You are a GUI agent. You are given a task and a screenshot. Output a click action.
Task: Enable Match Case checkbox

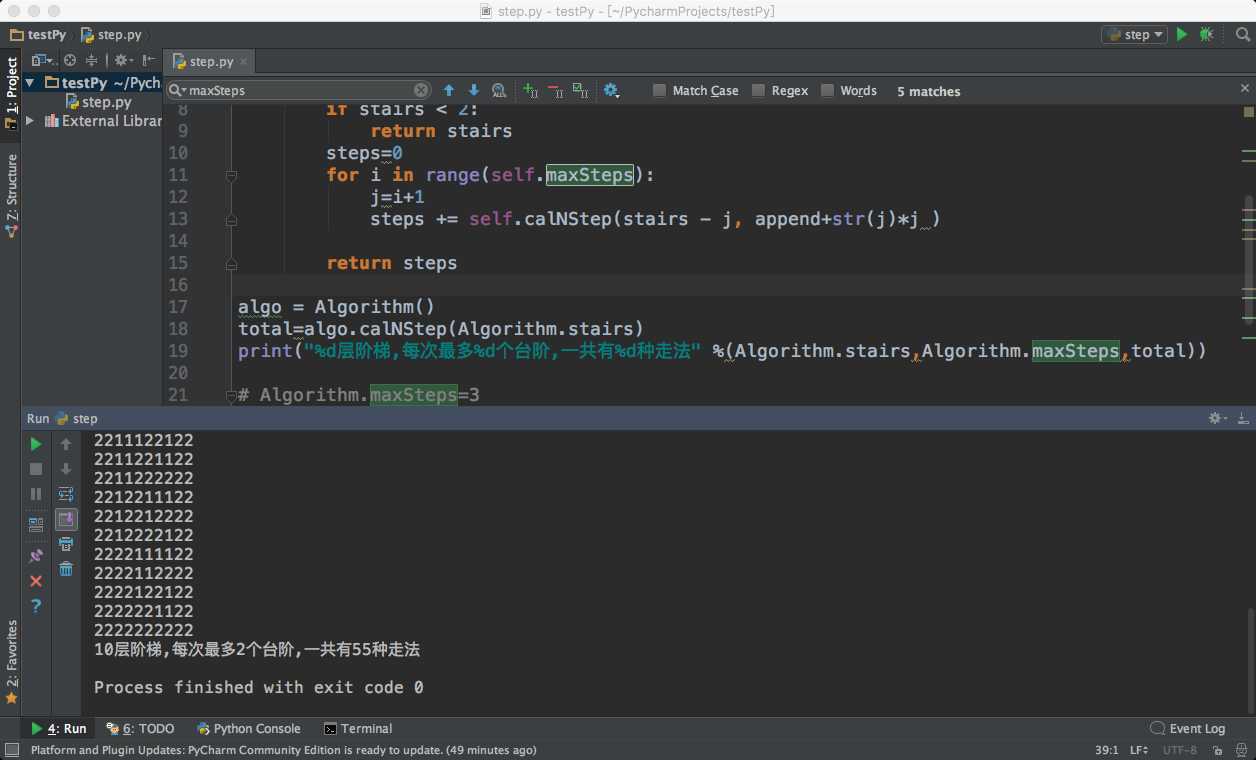click(659, 90)
